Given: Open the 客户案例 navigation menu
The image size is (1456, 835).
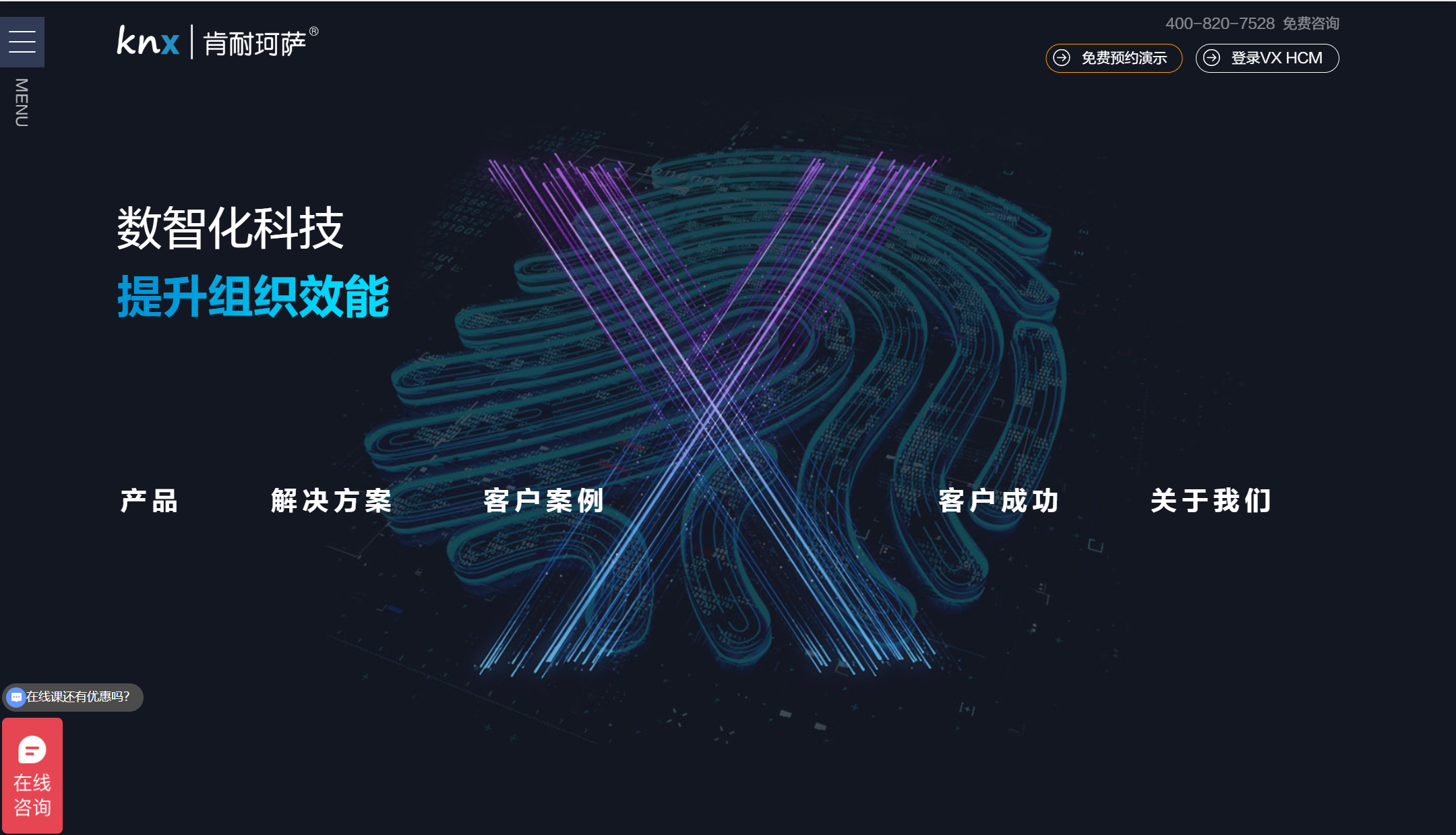Looking at the screenshot, I should point(542,501).
